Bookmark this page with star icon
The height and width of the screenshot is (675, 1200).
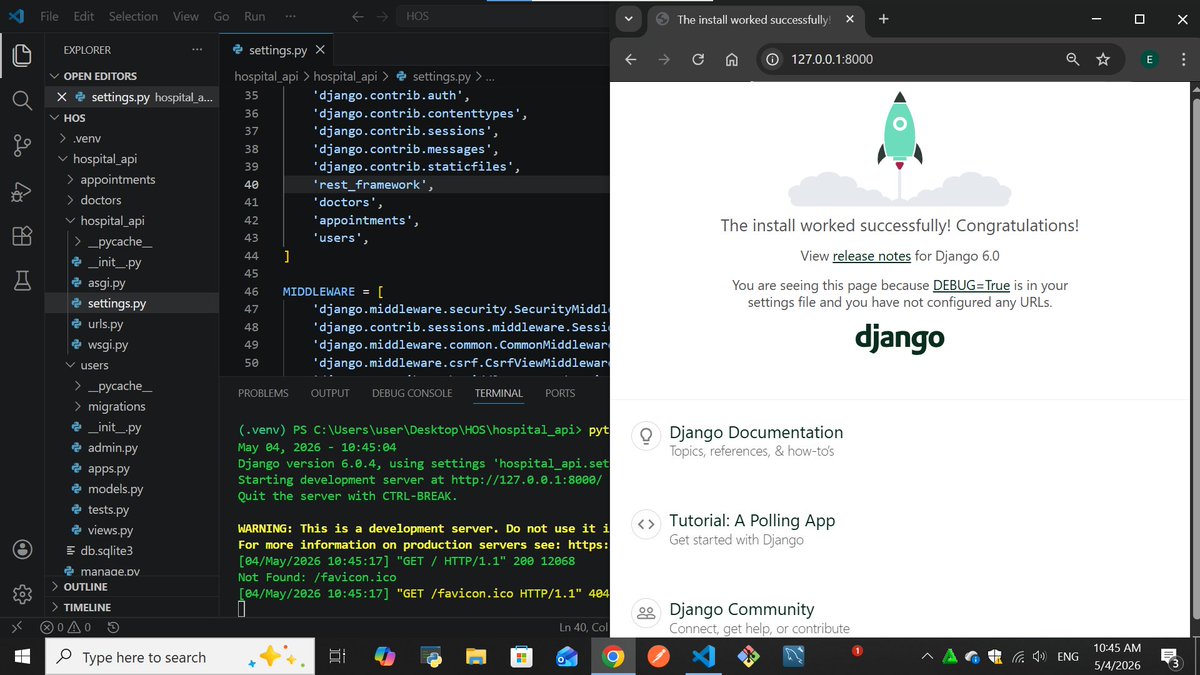[1103, 59]
